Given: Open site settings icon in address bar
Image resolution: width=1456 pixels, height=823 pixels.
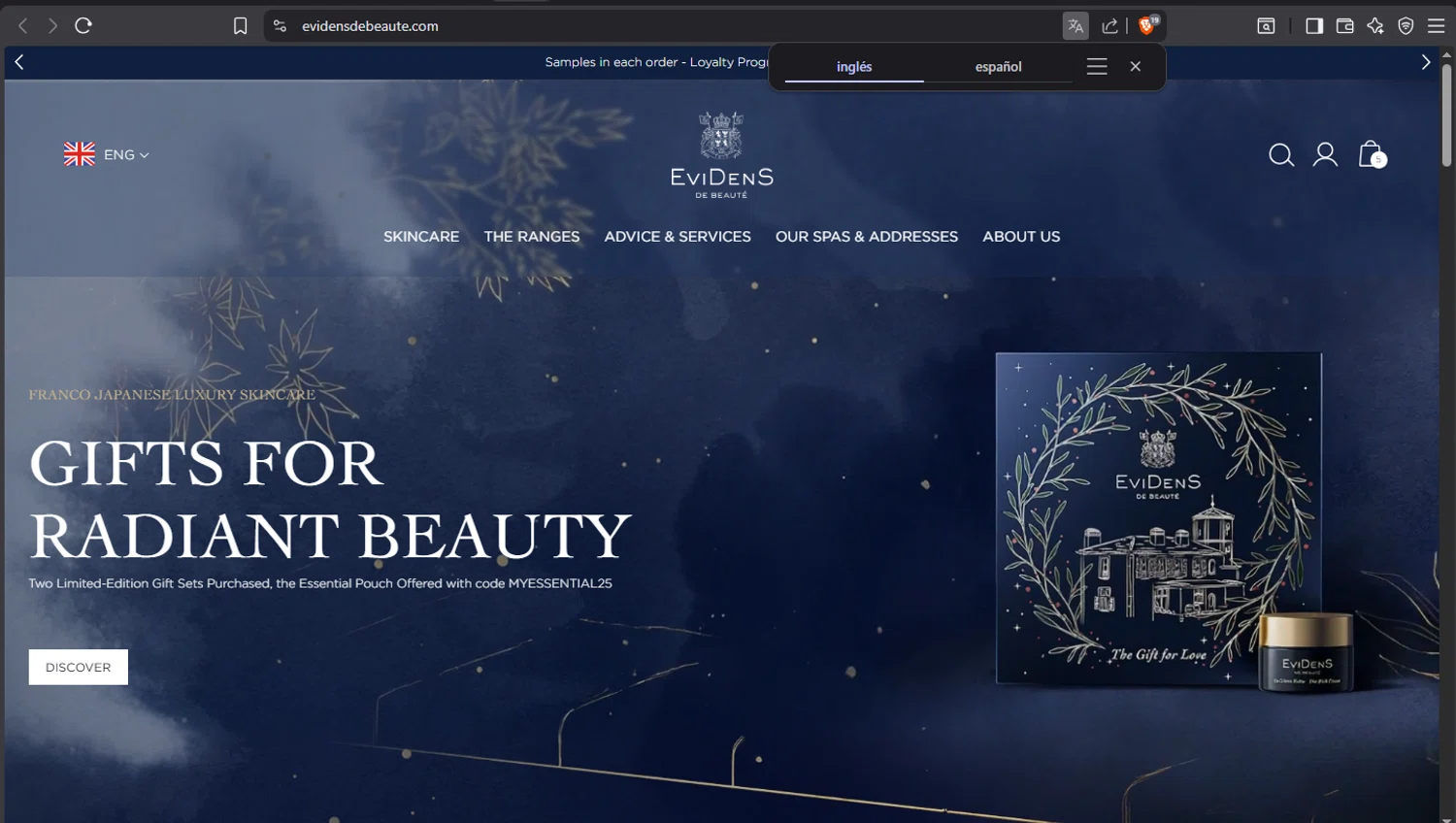Looking at the screenshot, I should pyautogui.click(x=280, y=26).
